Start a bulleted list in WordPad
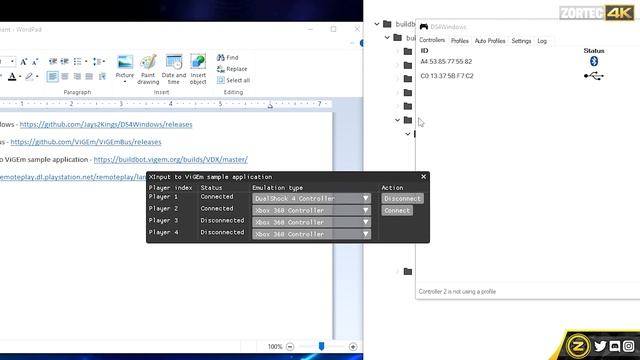Screen dimensions: 640x360 77,62
